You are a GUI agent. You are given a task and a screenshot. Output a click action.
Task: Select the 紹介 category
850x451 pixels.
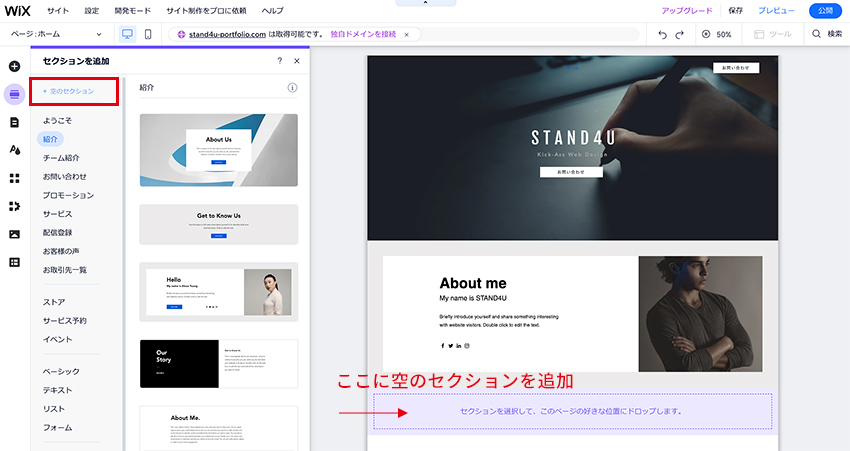point(50,139)
